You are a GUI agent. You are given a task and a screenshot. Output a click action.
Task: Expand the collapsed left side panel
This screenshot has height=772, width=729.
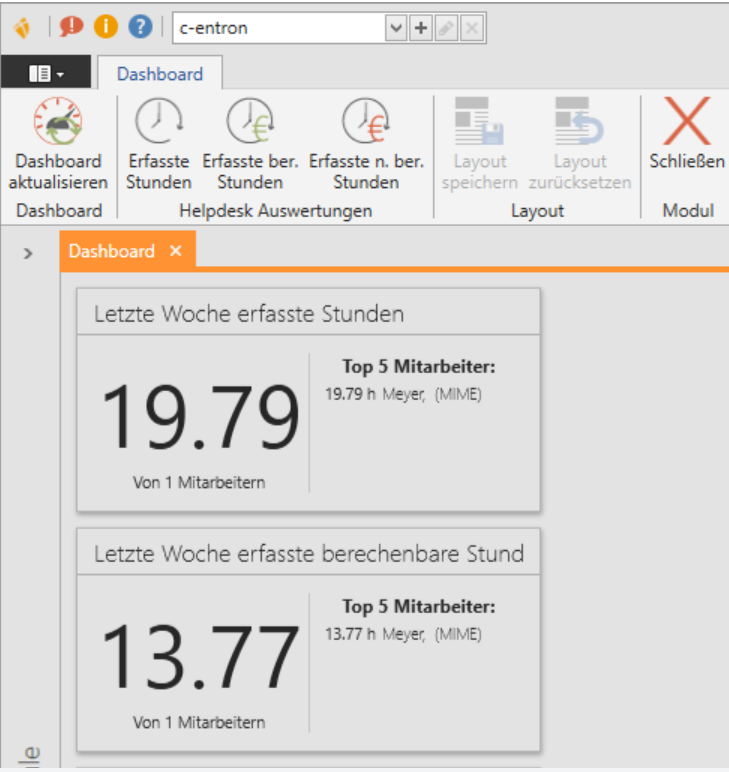pos(28,254)
